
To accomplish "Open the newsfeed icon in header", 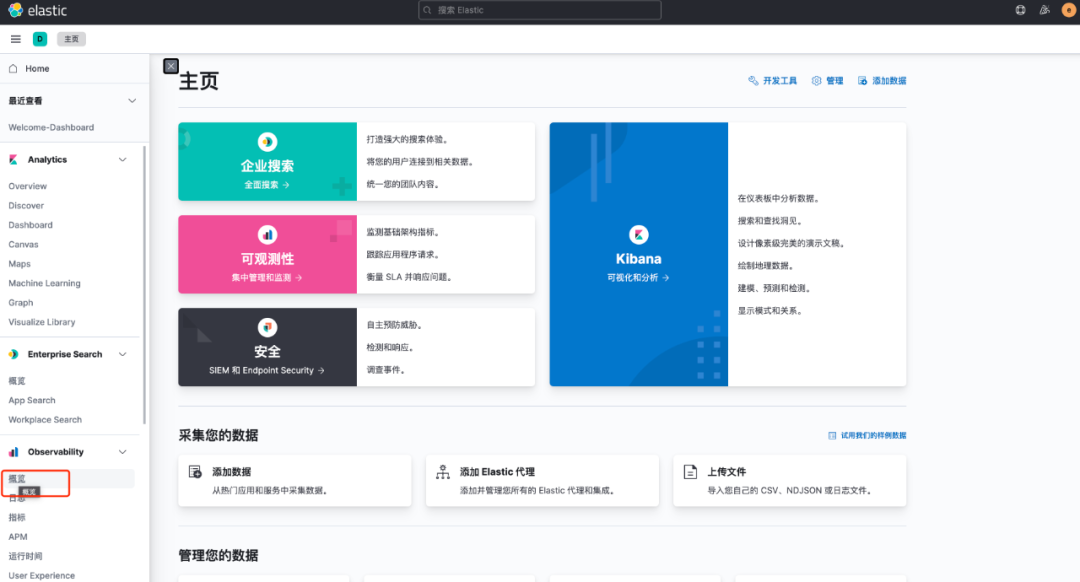I will pyautogui.click(x=1045, y=10).
